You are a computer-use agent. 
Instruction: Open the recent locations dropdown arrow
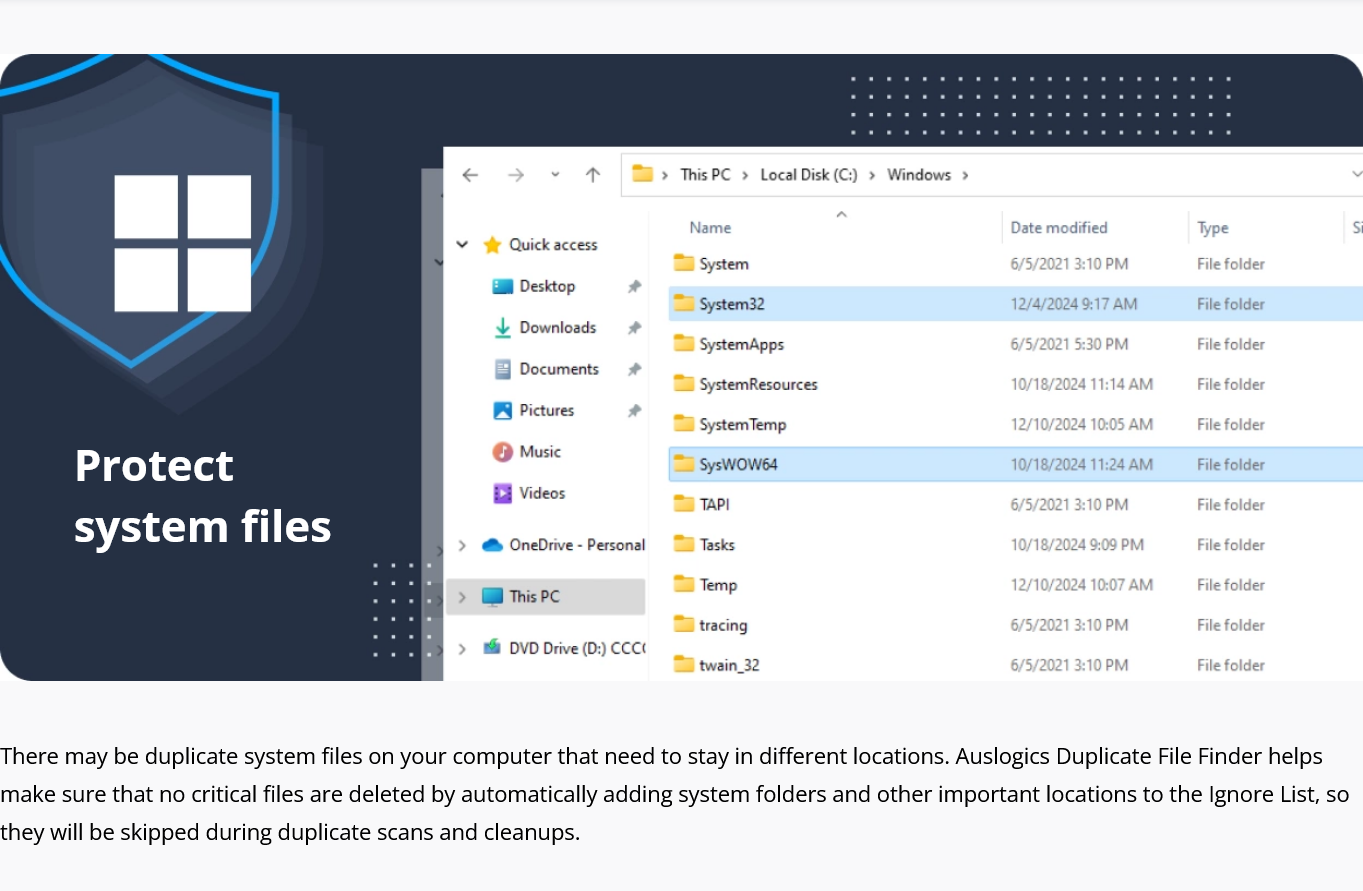tap(555, 175)
